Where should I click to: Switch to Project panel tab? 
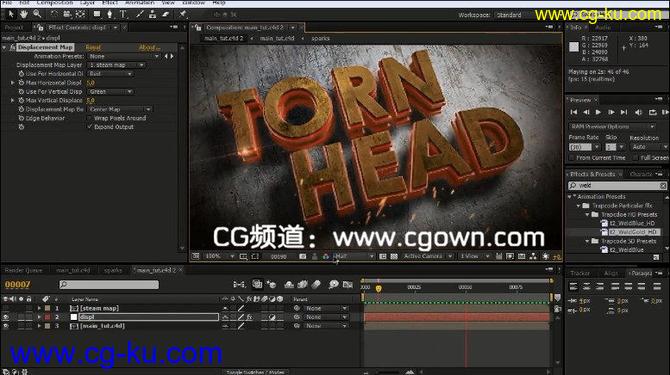coord(13,27)
